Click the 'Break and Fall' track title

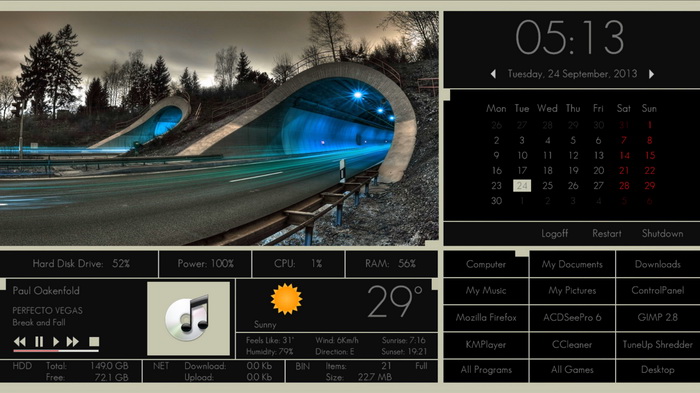(x=39, y=322)
